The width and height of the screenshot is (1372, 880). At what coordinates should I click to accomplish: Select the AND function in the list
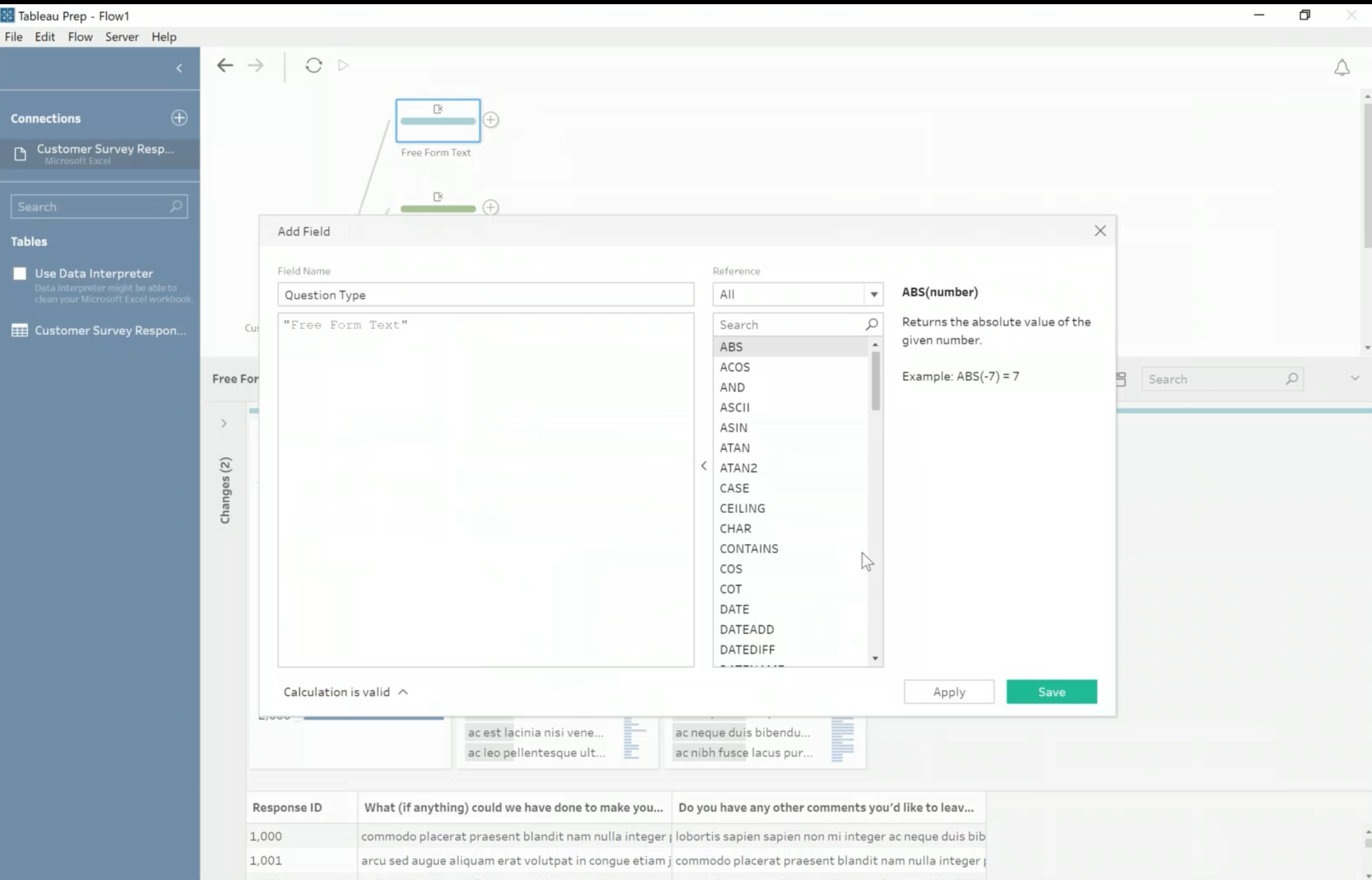790,387
